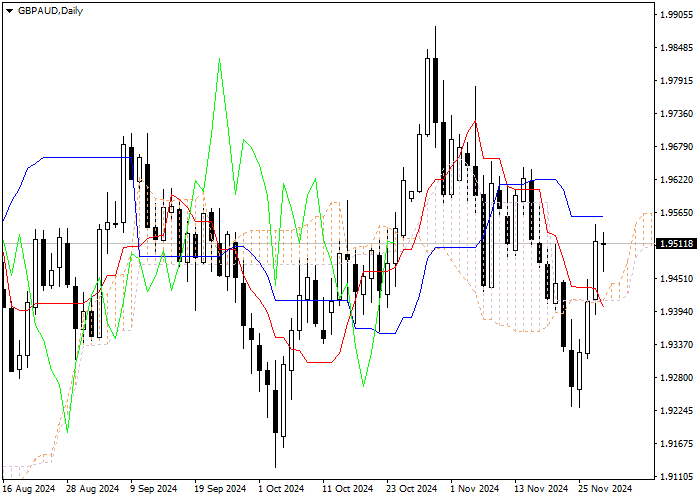Open the chart menu triangle beside GBPAUD
The width and height of the screenshot is (700, 500).
pyautogui.click(x=9, y=11)
